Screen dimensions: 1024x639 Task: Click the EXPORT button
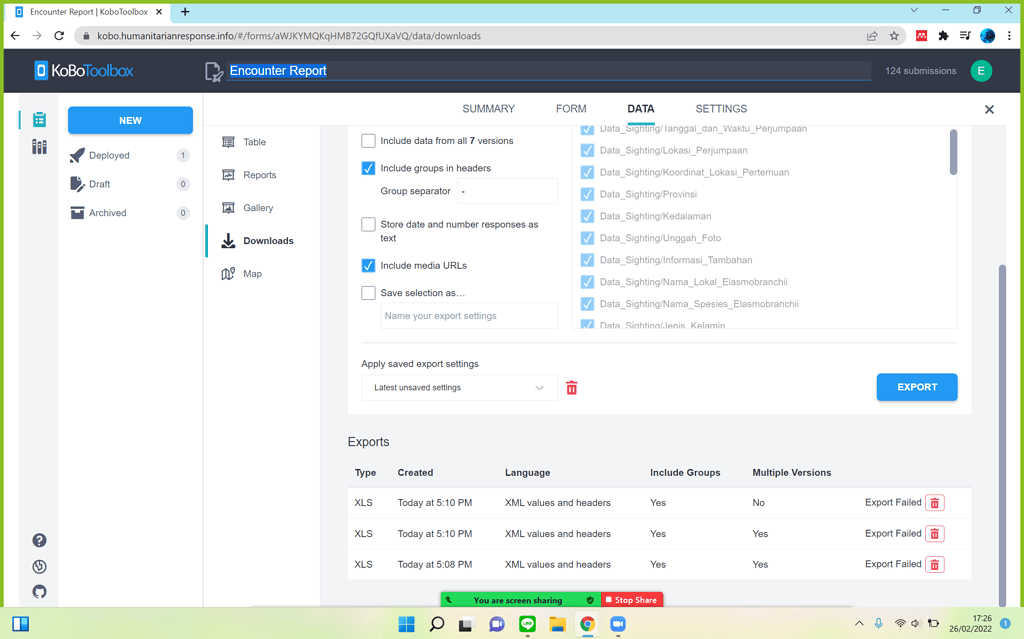(x=916, y=387)
